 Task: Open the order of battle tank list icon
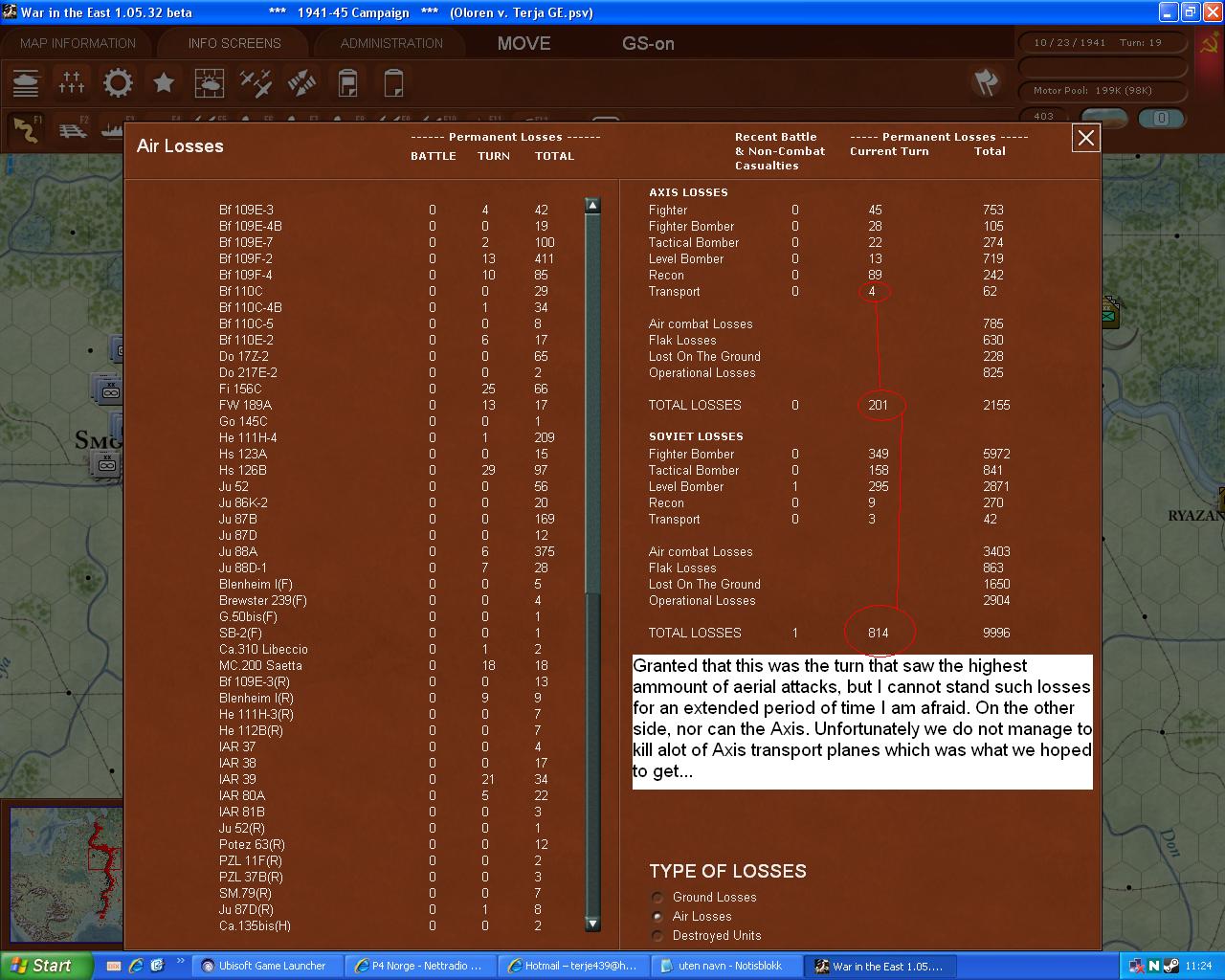pos(26,83)
